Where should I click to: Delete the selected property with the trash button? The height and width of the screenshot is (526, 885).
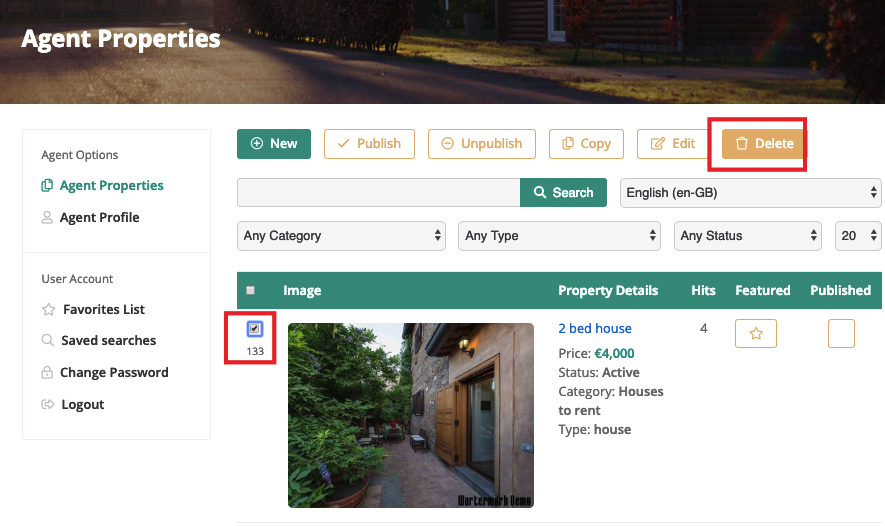click(x=763, y=144)
